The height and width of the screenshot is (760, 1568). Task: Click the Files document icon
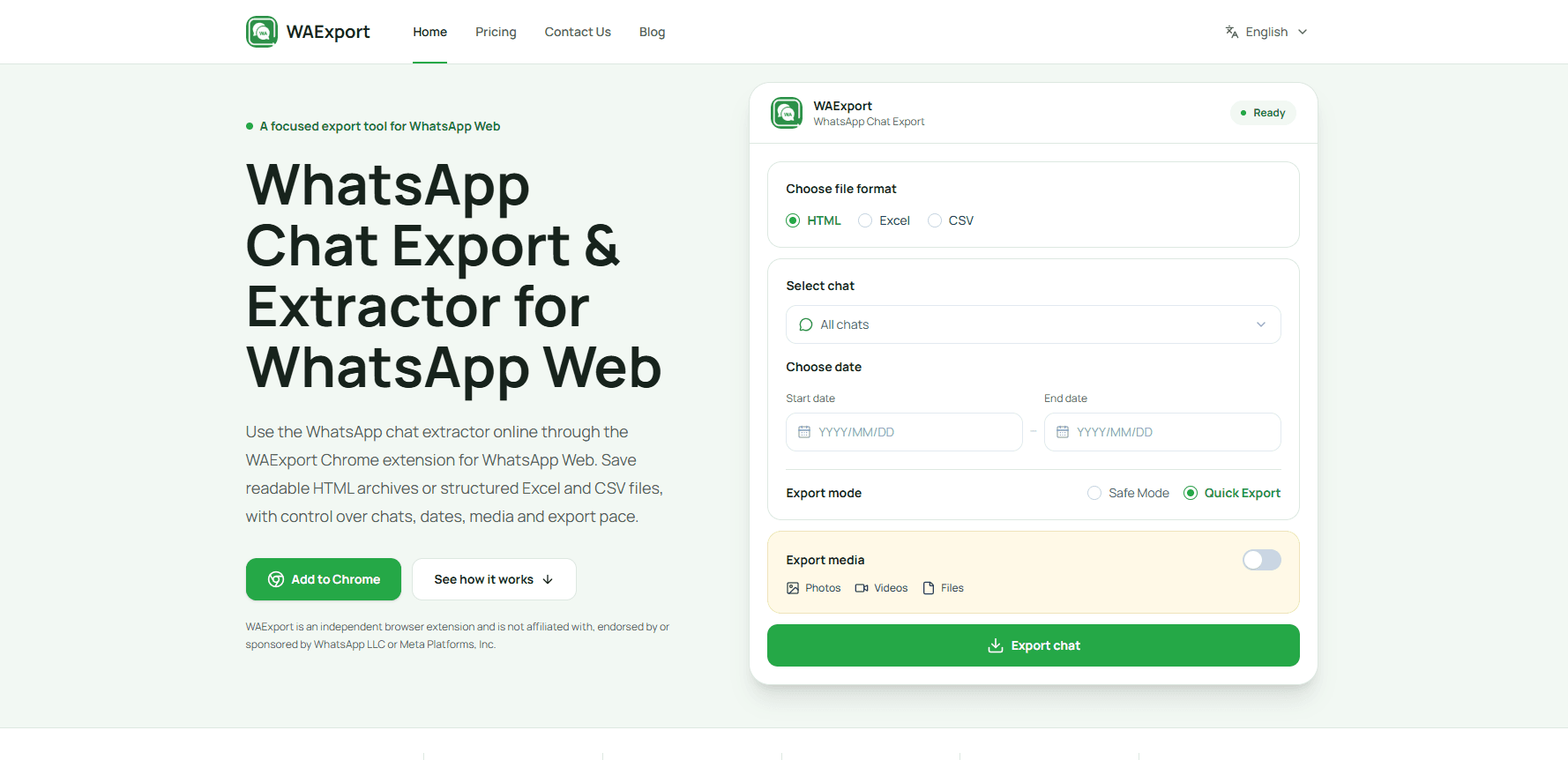click(x=929, y=588)
